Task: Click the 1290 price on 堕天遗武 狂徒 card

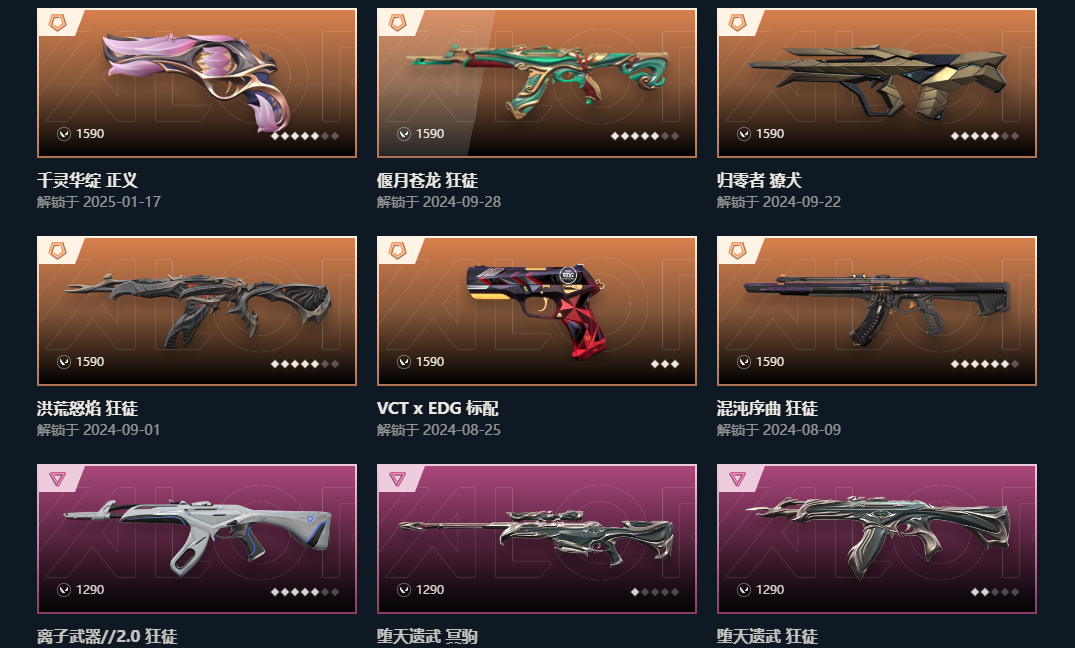Action: 770,590
